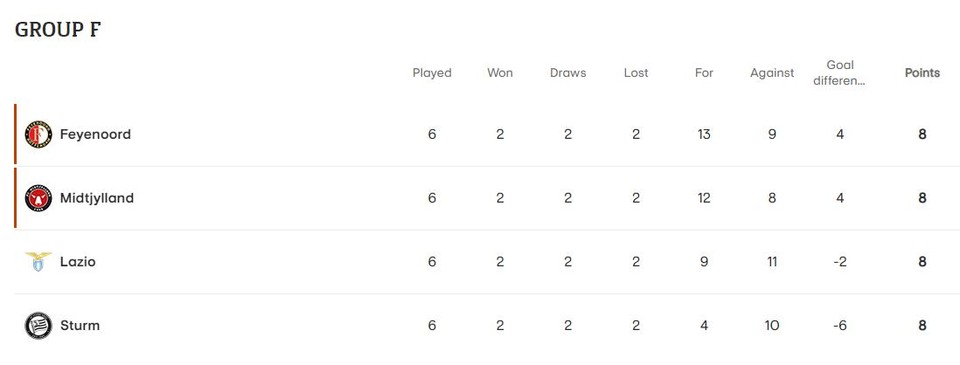Click the For column header
The height and width of the screenshot is (365, 960).
point(703,73)
